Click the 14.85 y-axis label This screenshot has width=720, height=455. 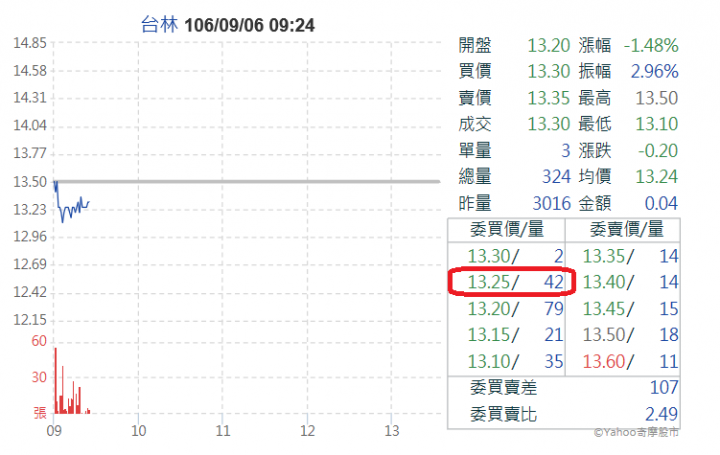pyautogui.click(x=30, y=43)
